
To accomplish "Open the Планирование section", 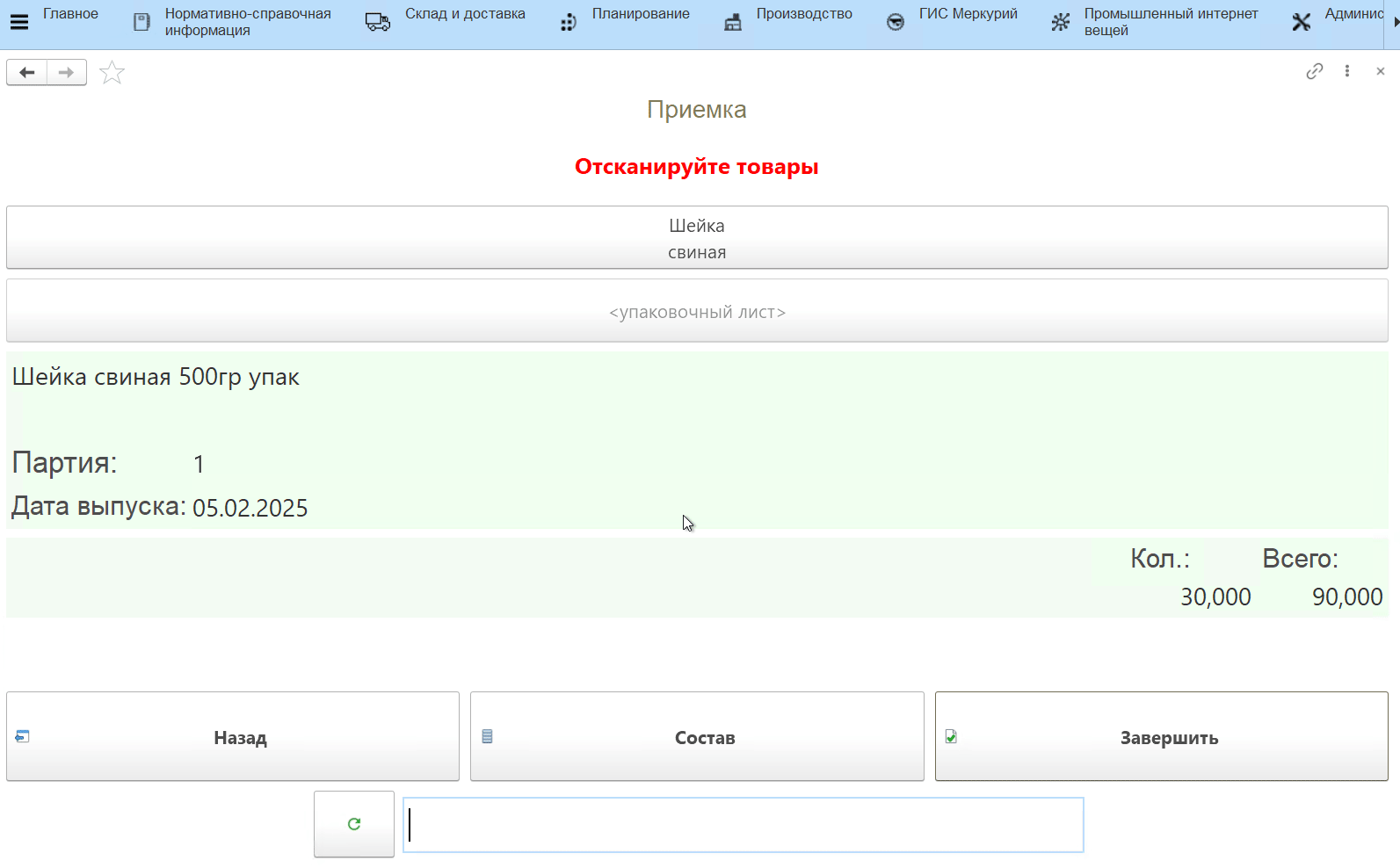I will coord(640,14).
